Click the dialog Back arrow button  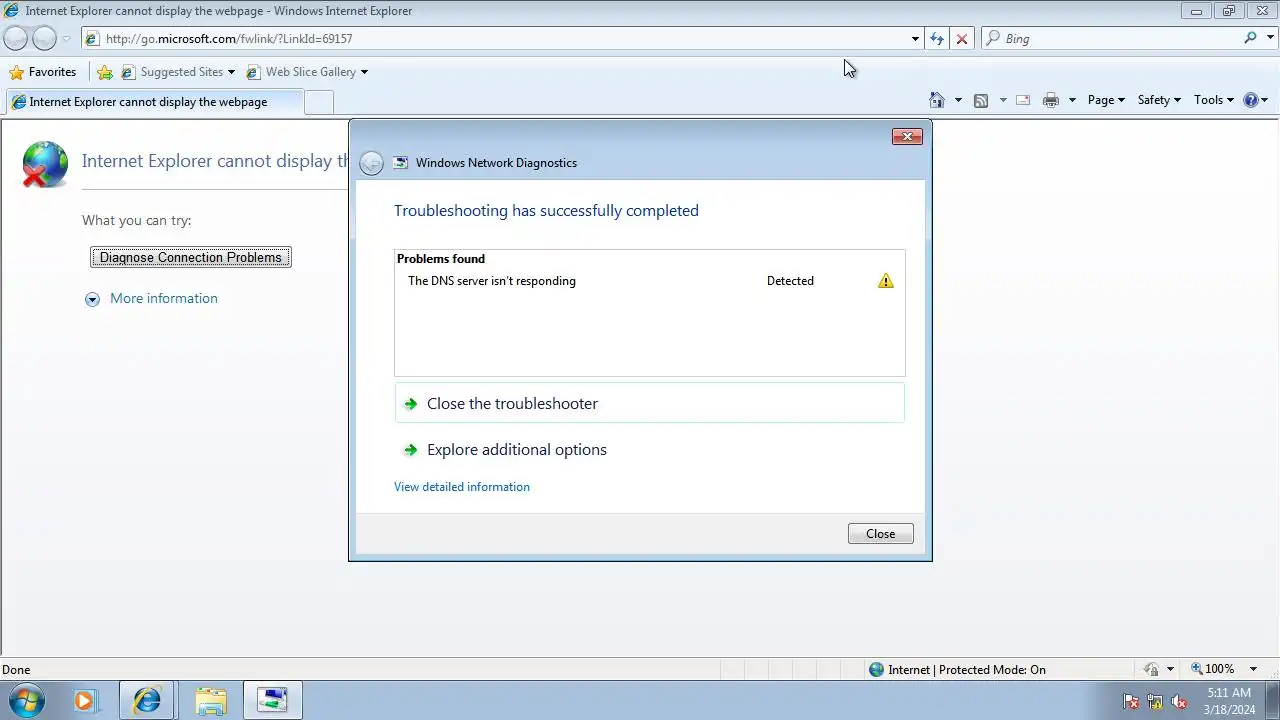tap(371, 163)
